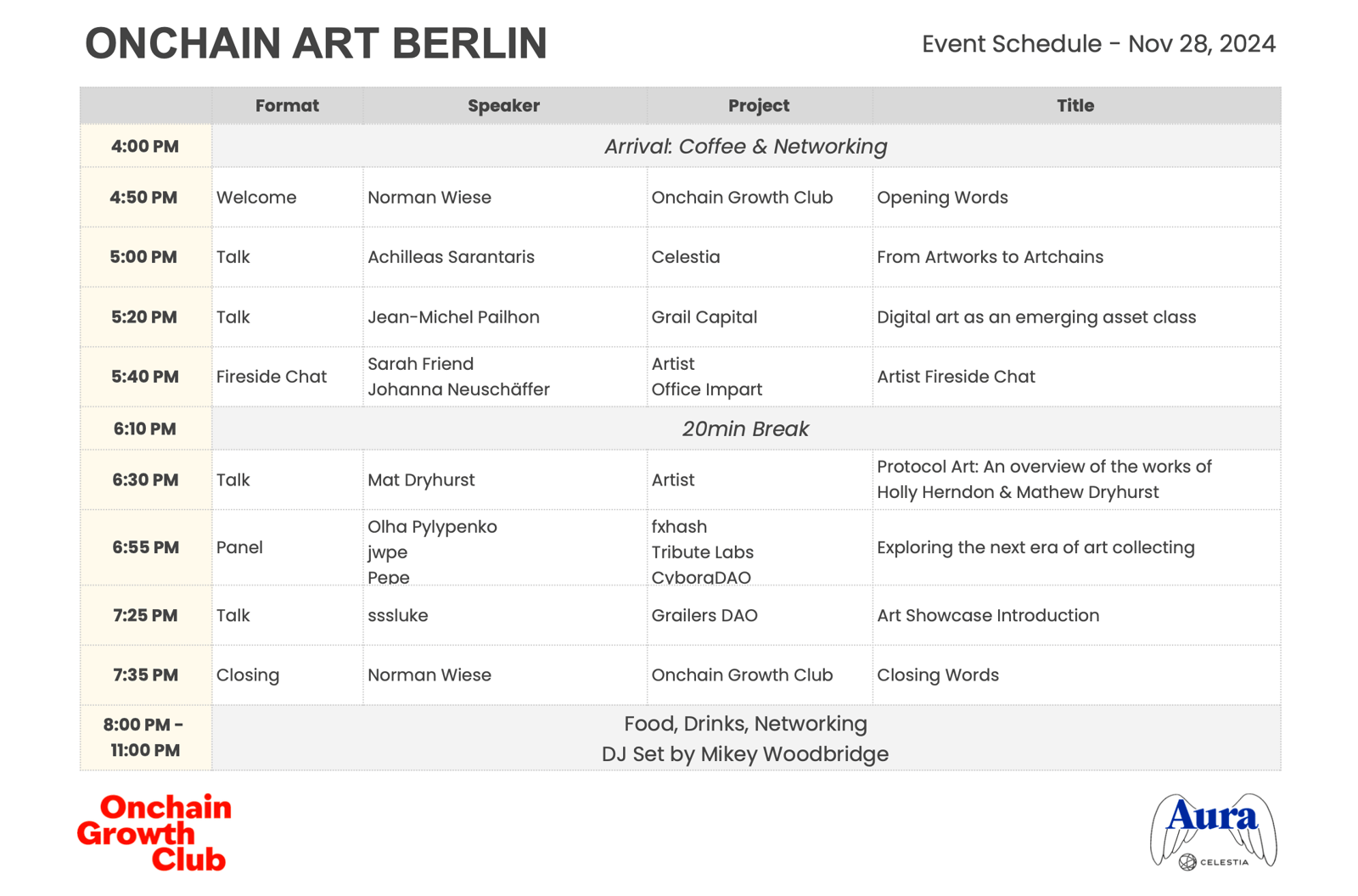Click DJ Set by Mikey Woodbridge text

click(x=745, y=754)
